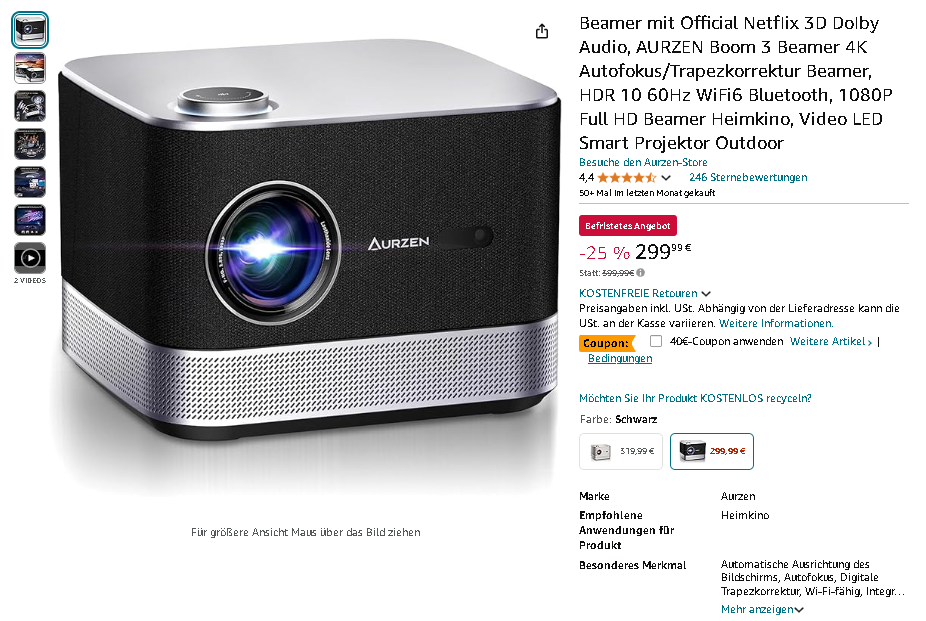Click the info icon beside the crossed-out price
This screenshot has width=926, height=621.
641,273
